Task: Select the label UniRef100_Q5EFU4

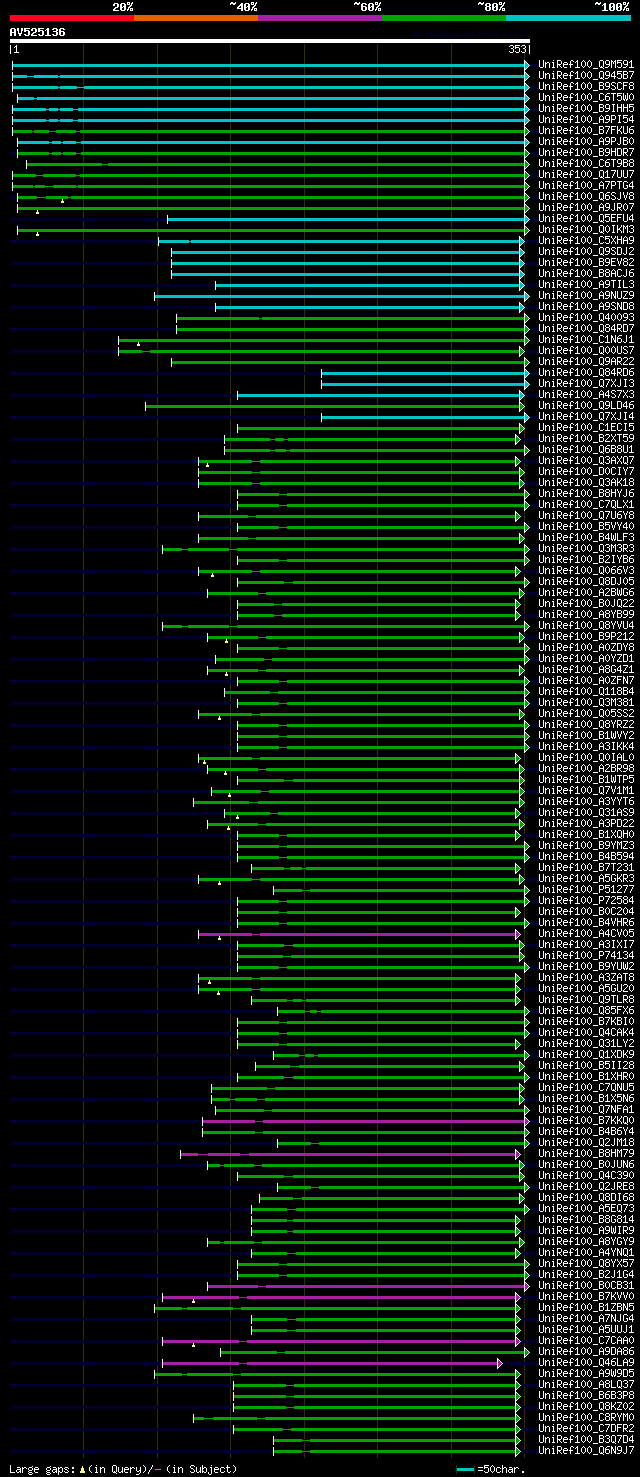Action: [586, 219]
